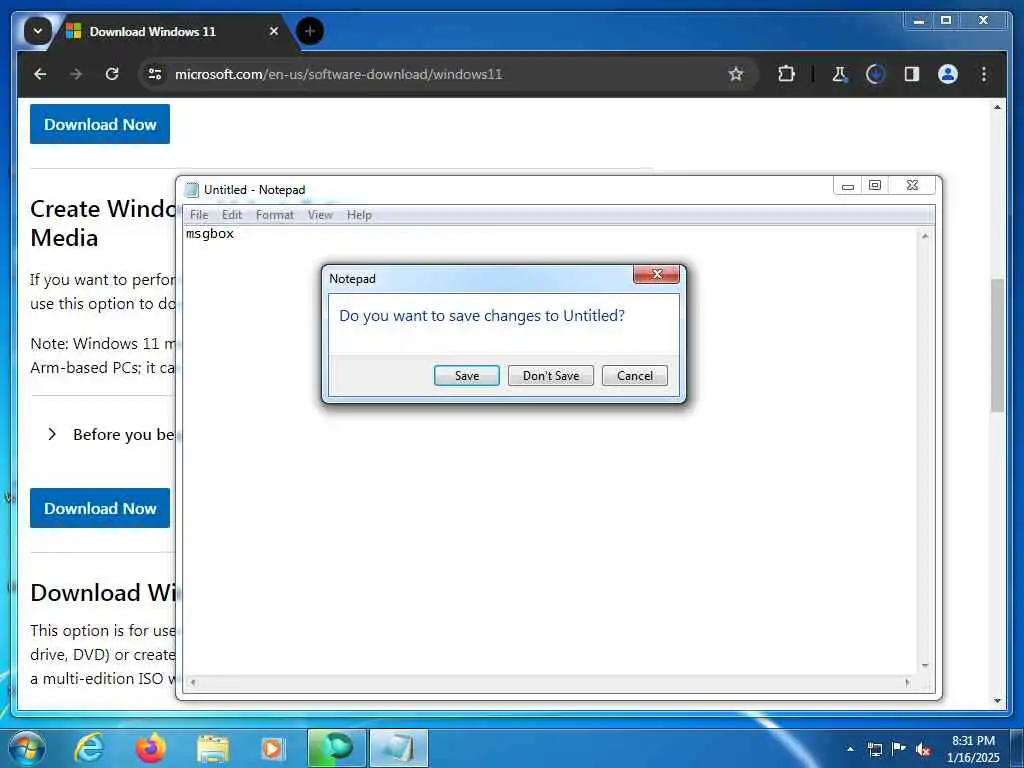Screen dimensions: 1024x768
Task: Choose Don't Save in the Notepad dialog
Action: pyautogui.click(x=551, y=376)
